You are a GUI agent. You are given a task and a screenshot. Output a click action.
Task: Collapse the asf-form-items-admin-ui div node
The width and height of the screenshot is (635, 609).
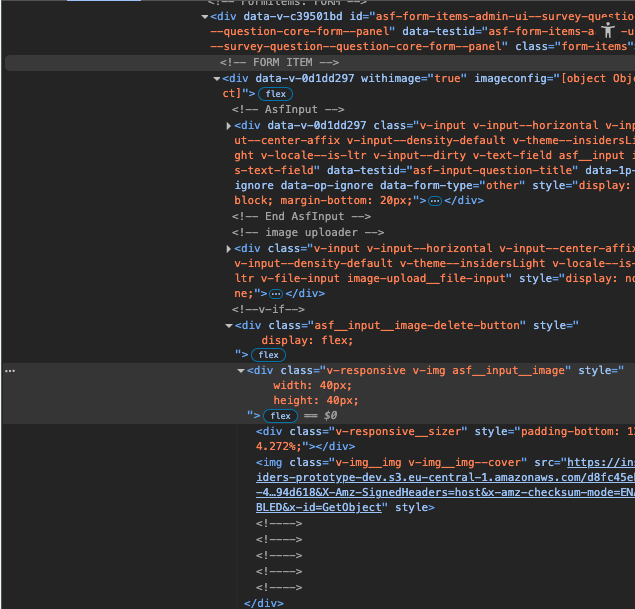(204, 17)
